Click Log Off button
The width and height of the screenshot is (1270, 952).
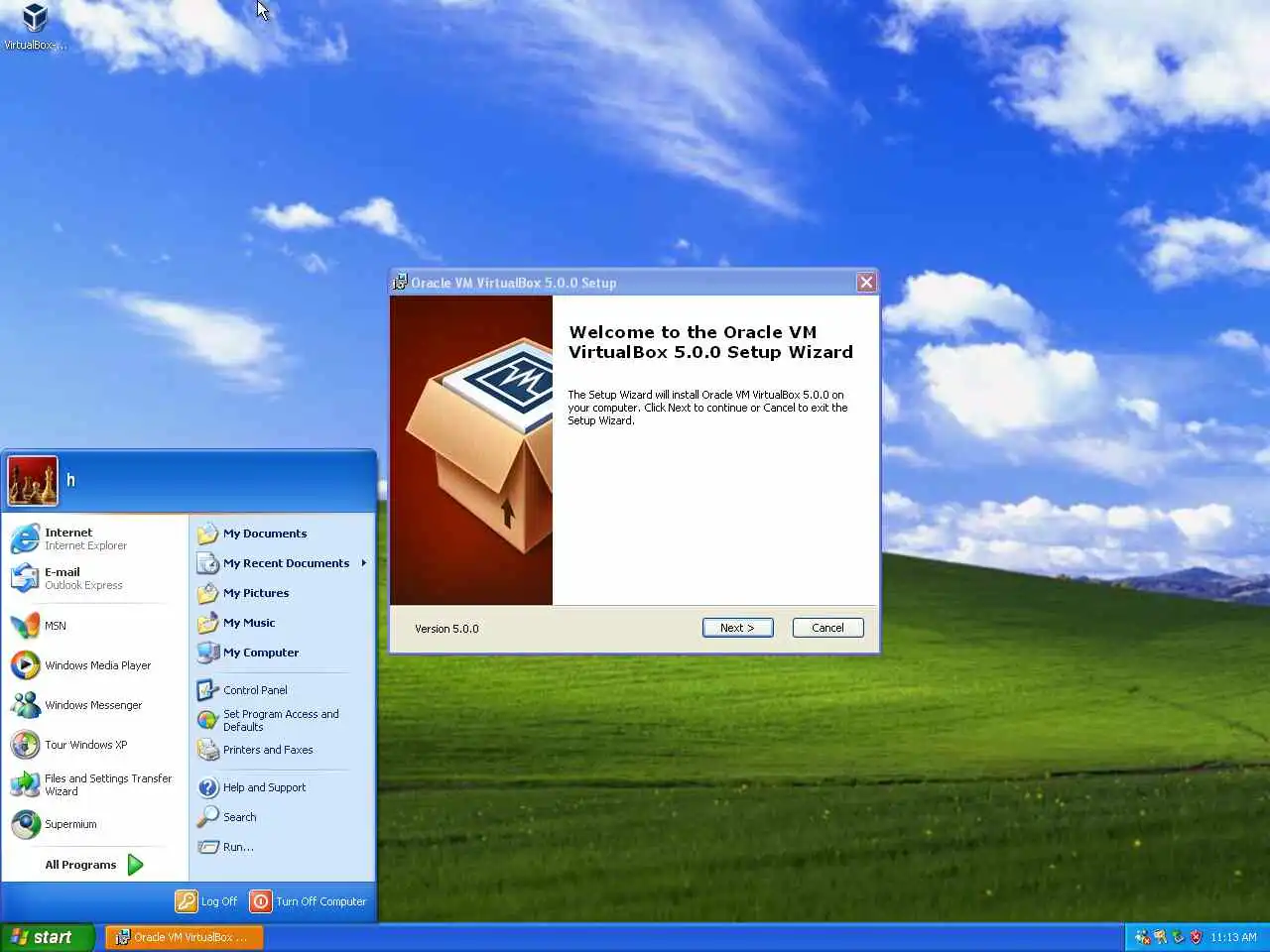pos(206,901)
